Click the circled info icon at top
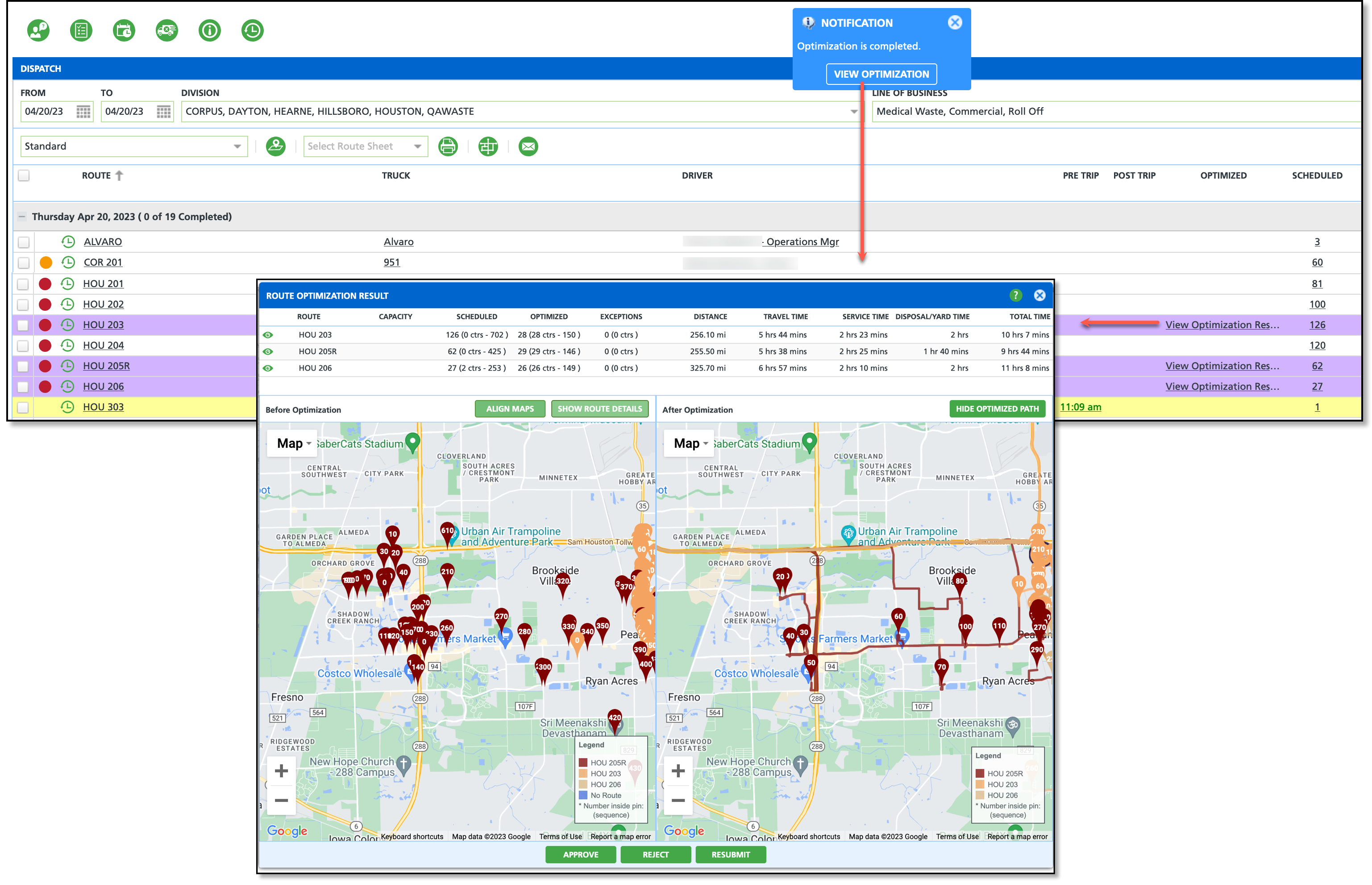The image size is (1372, 885). [x=210, y=30]
